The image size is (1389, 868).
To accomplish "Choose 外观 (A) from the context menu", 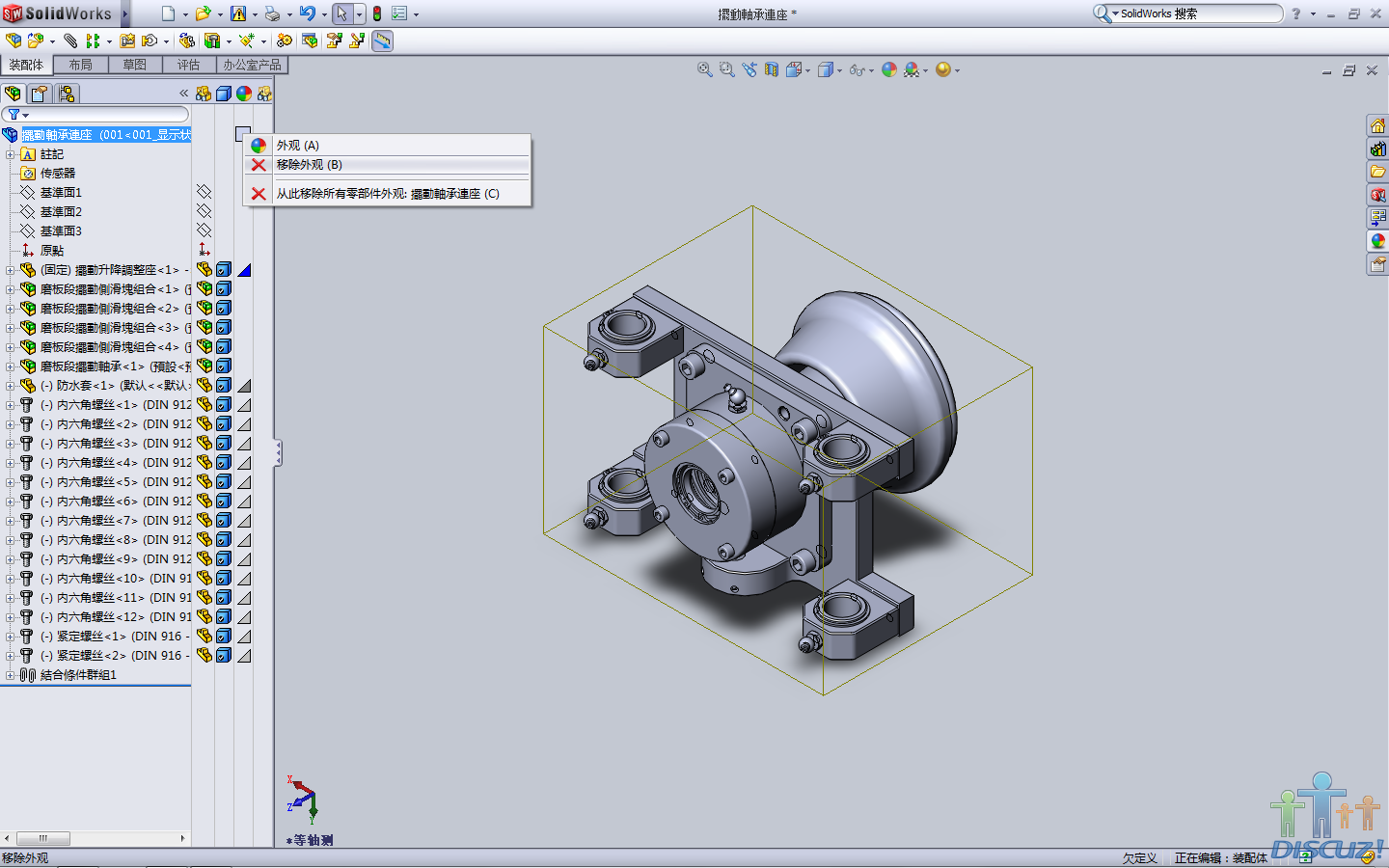I will click(x=388, y=145).
